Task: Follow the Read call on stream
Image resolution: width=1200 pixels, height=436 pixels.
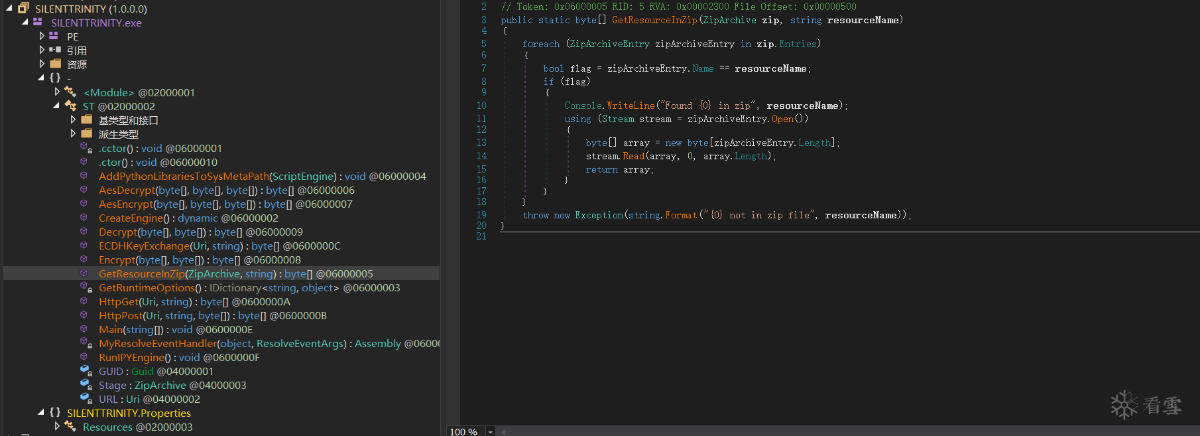Action: [633, 156]
